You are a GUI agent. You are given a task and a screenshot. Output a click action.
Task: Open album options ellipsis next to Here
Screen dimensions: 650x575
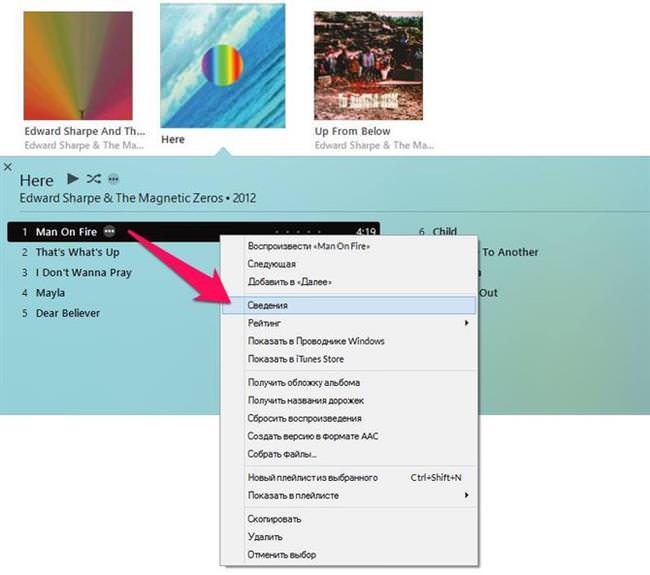(x=114, y=180)
